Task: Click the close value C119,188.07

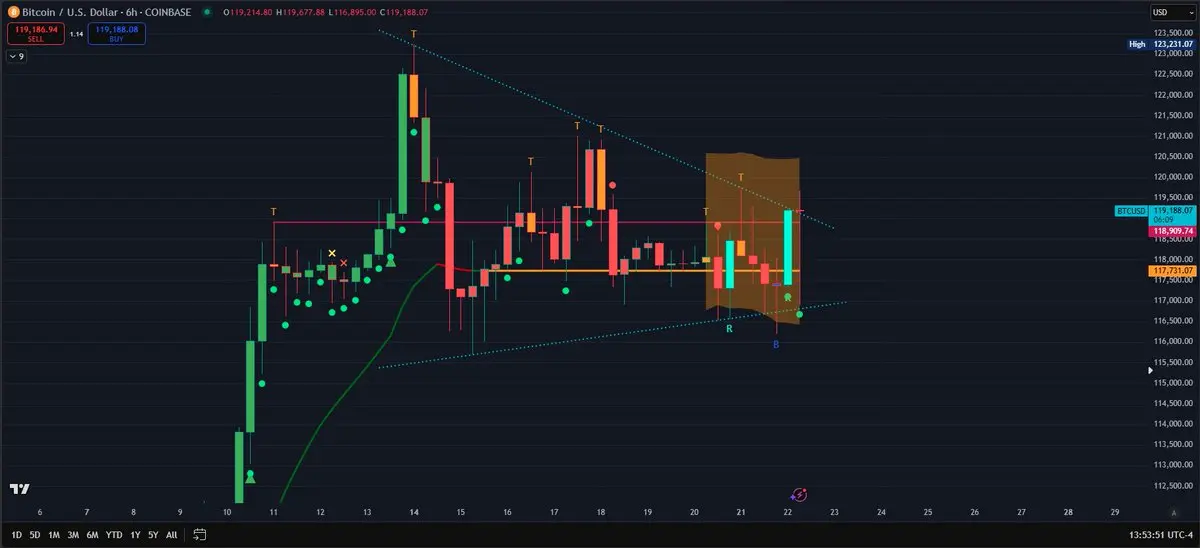Action: click(405, 12)
